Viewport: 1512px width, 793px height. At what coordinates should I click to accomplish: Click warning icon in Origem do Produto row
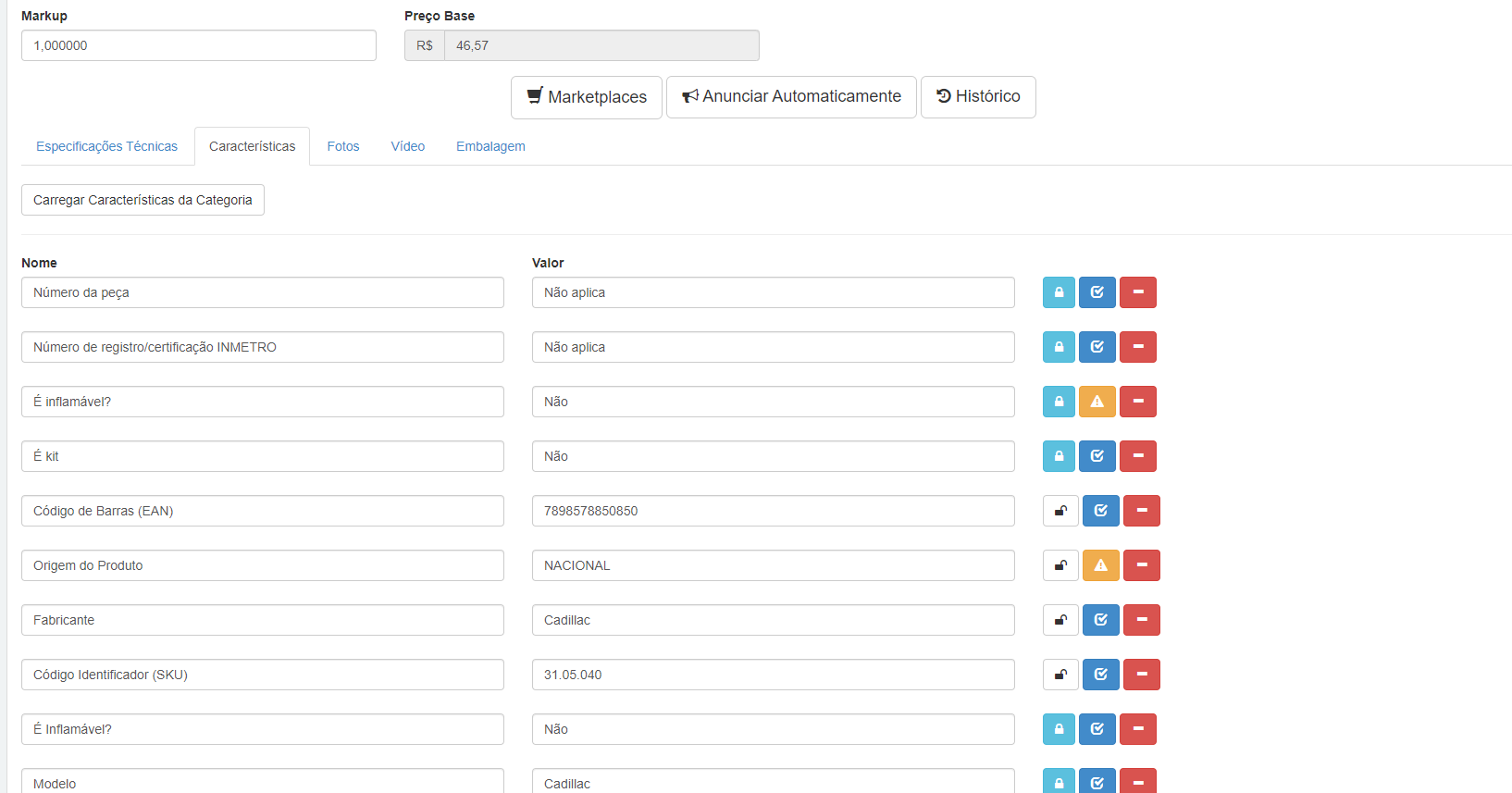pyautogui.click(x=1101, y=565)
